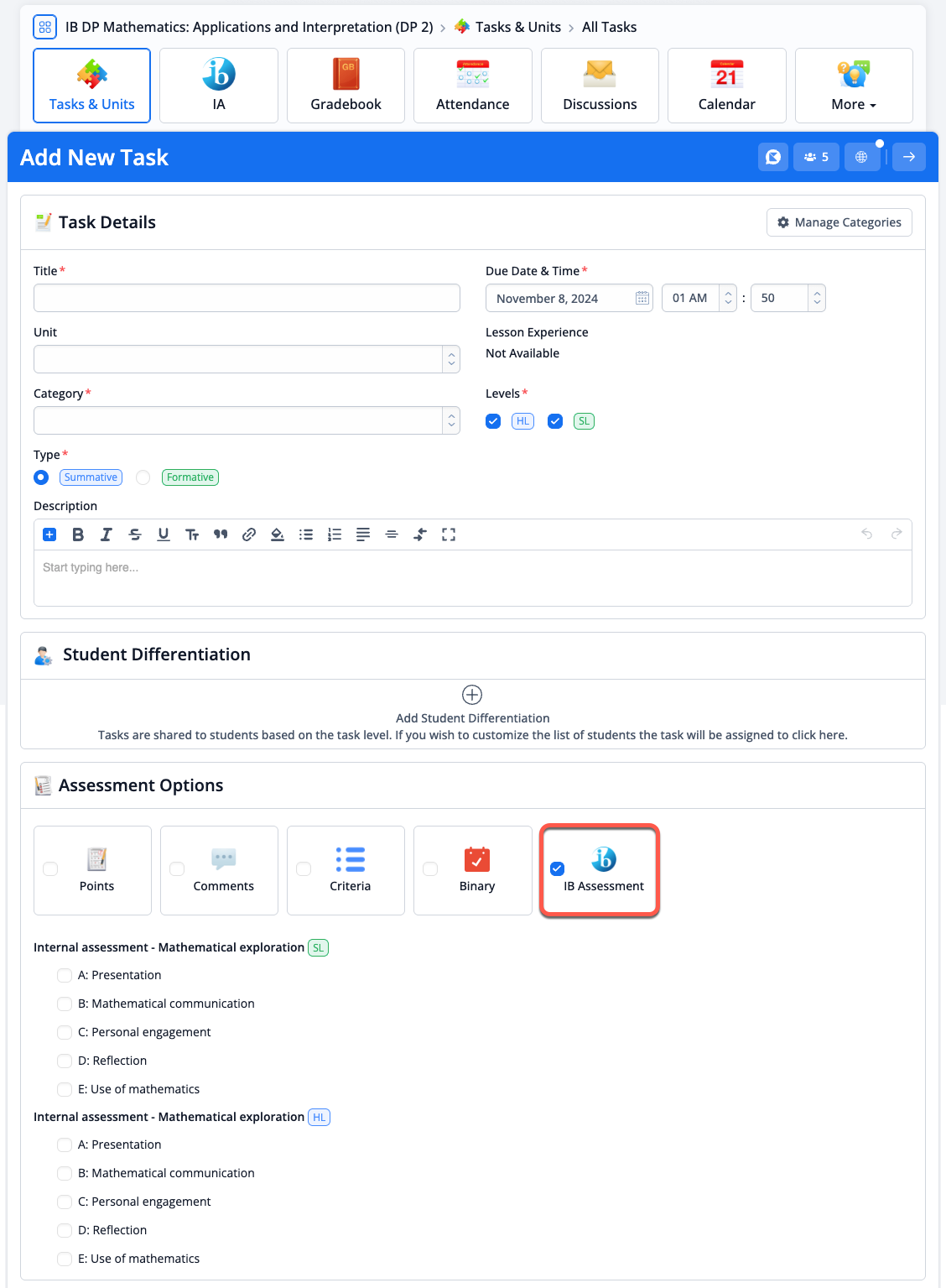Select the Formative type radio button

coord(143,477)
